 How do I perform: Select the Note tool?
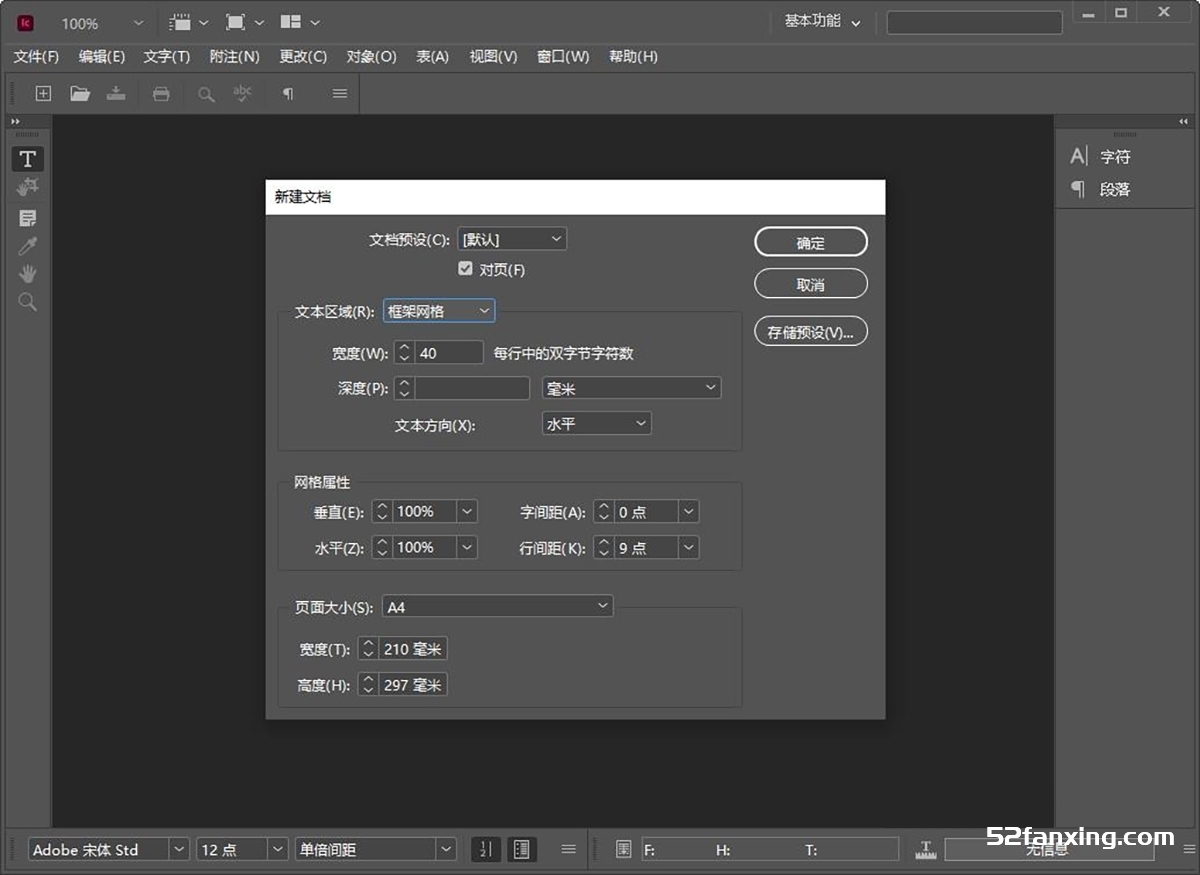point(27,218)
